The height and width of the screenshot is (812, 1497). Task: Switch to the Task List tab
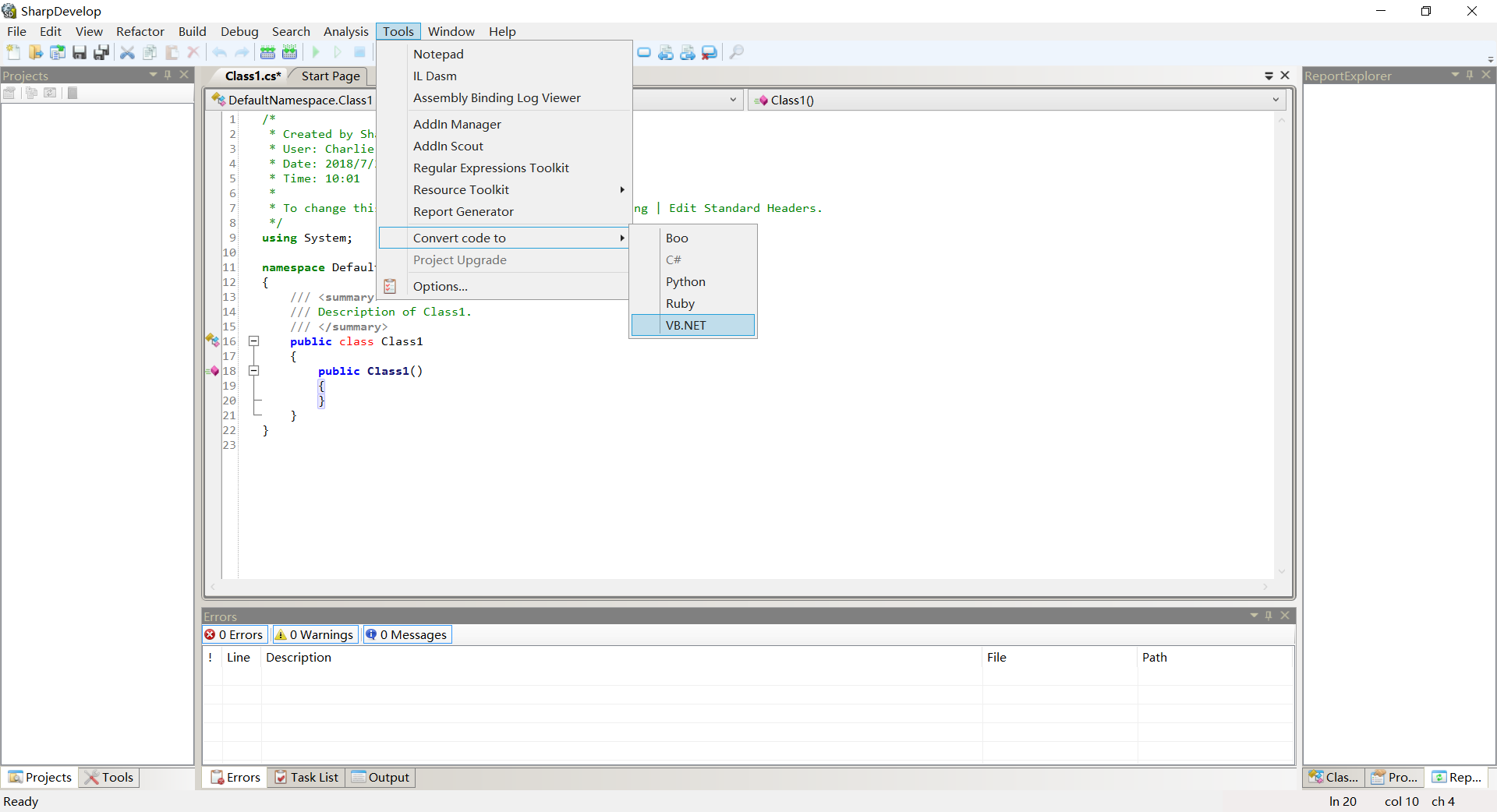pyautogui.click(x=306, y=777)
